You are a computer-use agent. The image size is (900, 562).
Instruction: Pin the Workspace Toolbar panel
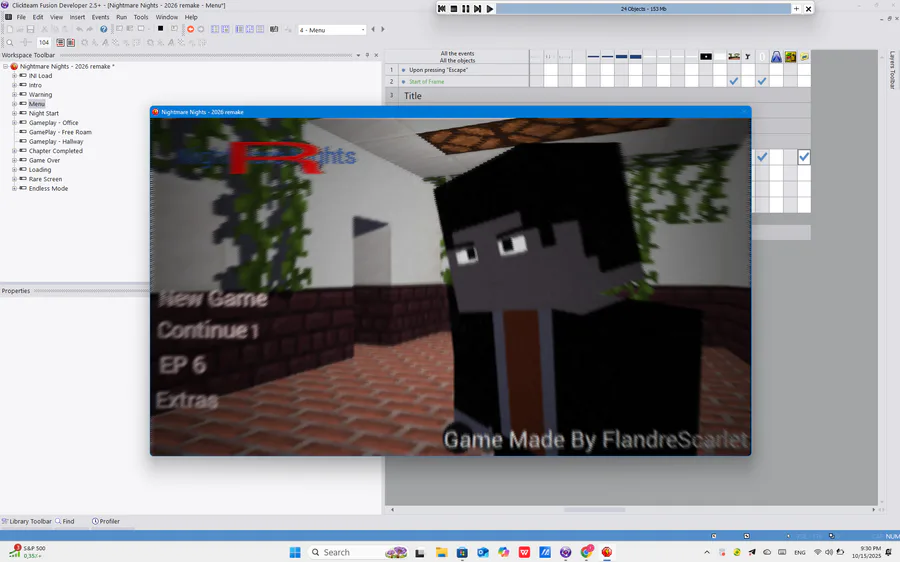click(367, 55)
